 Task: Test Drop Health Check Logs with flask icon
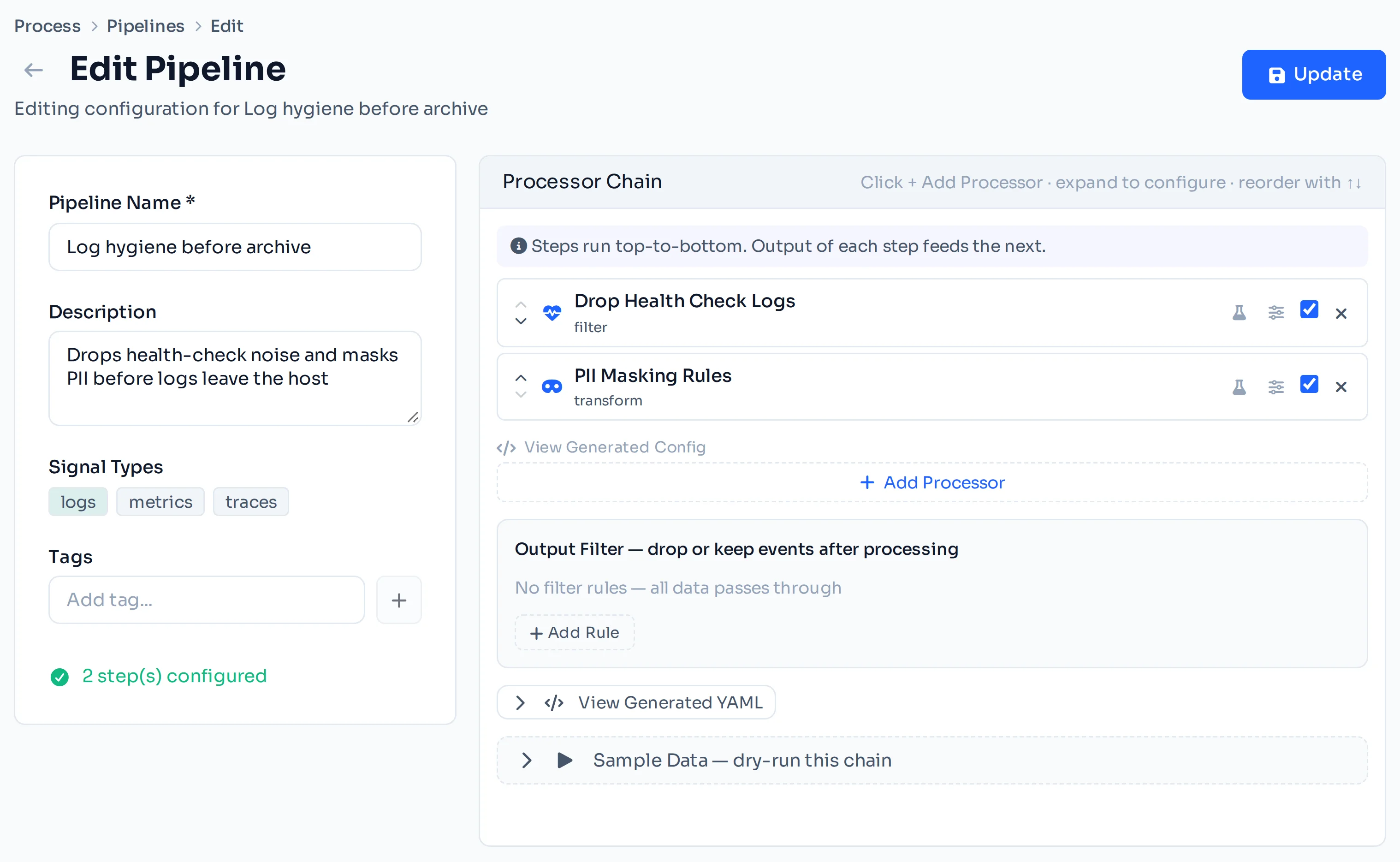pos(1239,313)
